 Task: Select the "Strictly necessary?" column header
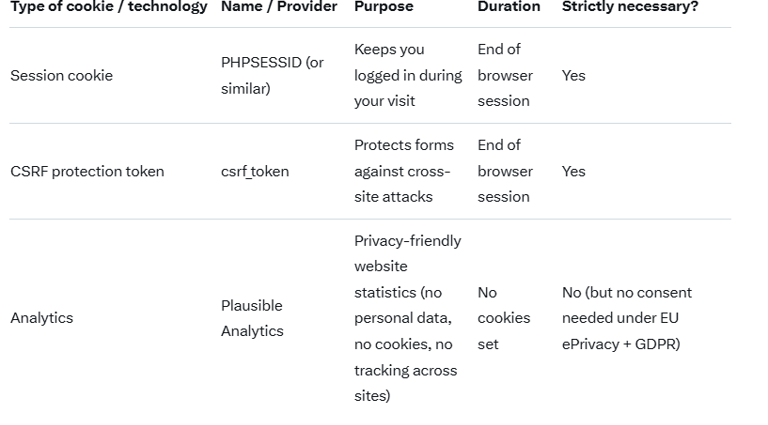click(x=630, y=7)
